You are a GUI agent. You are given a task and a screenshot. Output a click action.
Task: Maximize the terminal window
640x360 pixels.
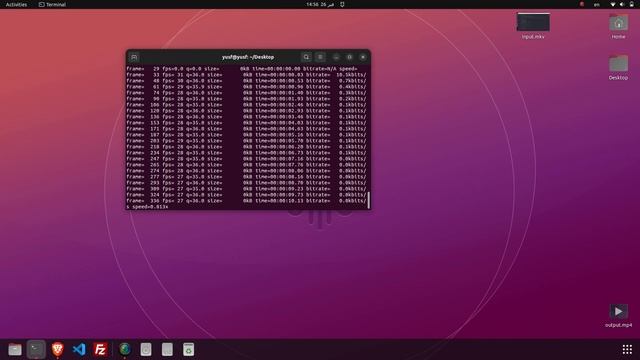click(x=349, y=57)
